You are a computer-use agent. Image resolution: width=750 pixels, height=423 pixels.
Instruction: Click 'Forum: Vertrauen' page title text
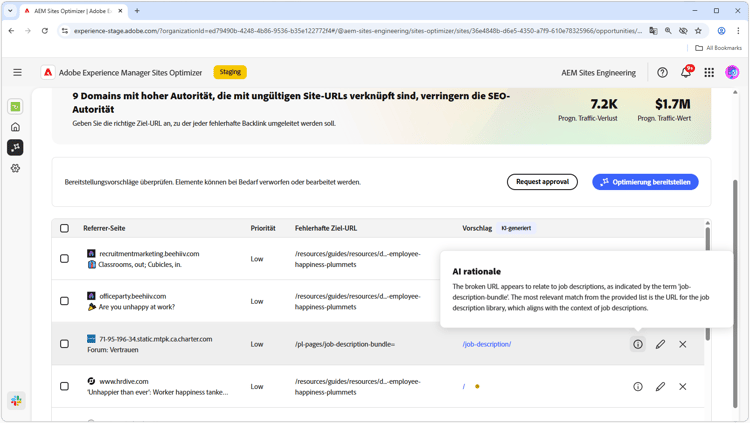click(x=112, y=350)
